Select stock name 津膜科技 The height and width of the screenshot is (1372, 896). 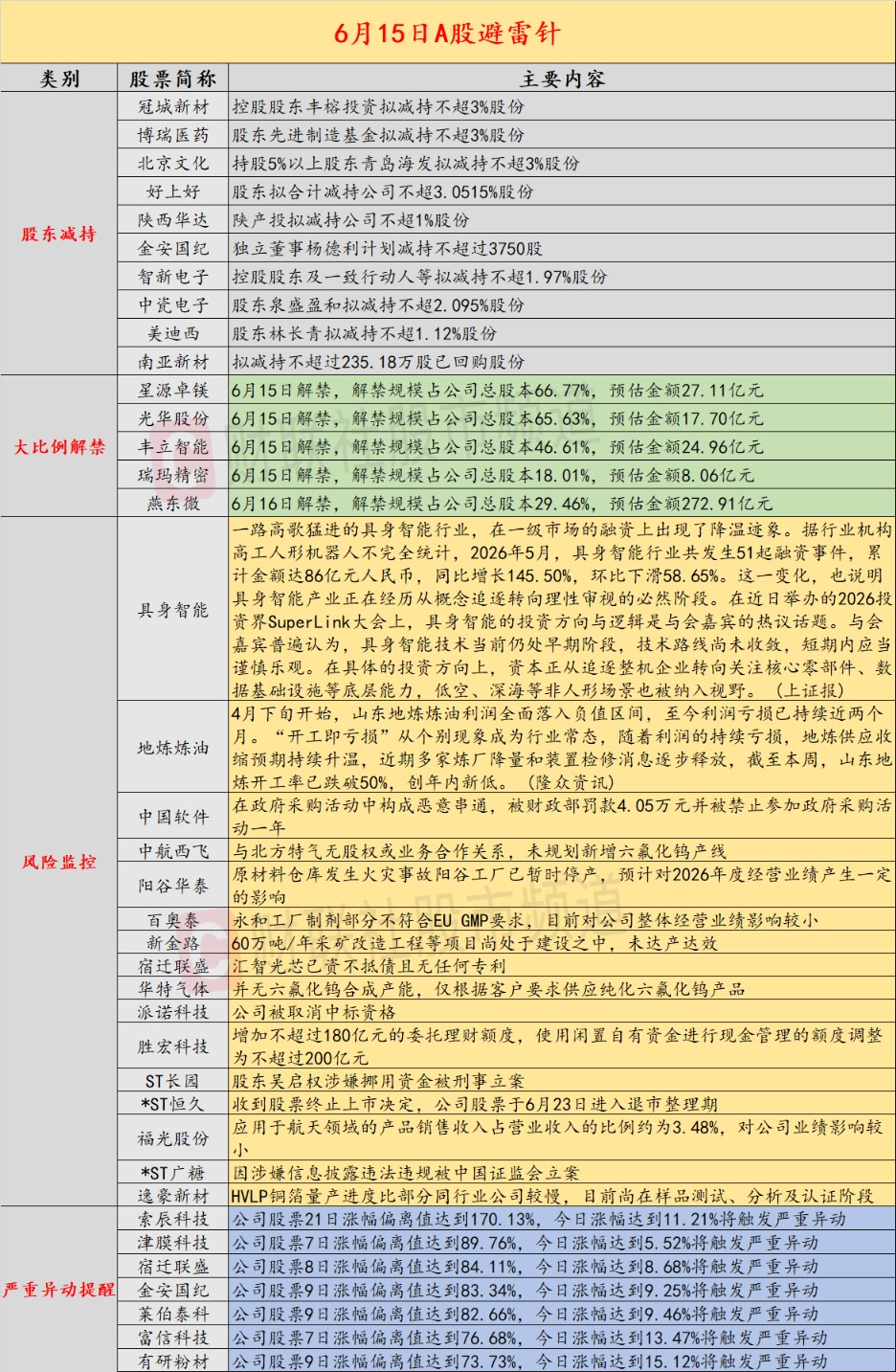tap(173, 1243)
